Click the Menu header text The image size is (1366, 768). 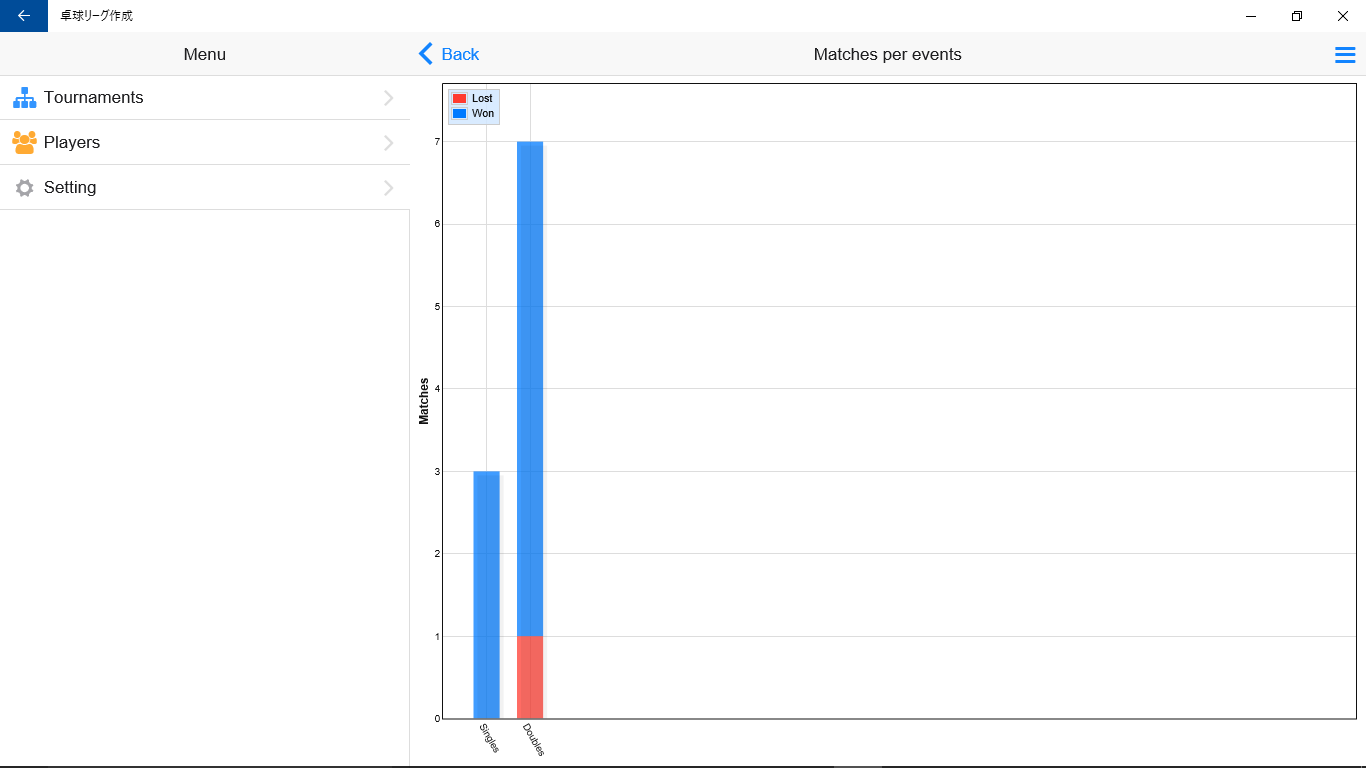click(205, 54)
